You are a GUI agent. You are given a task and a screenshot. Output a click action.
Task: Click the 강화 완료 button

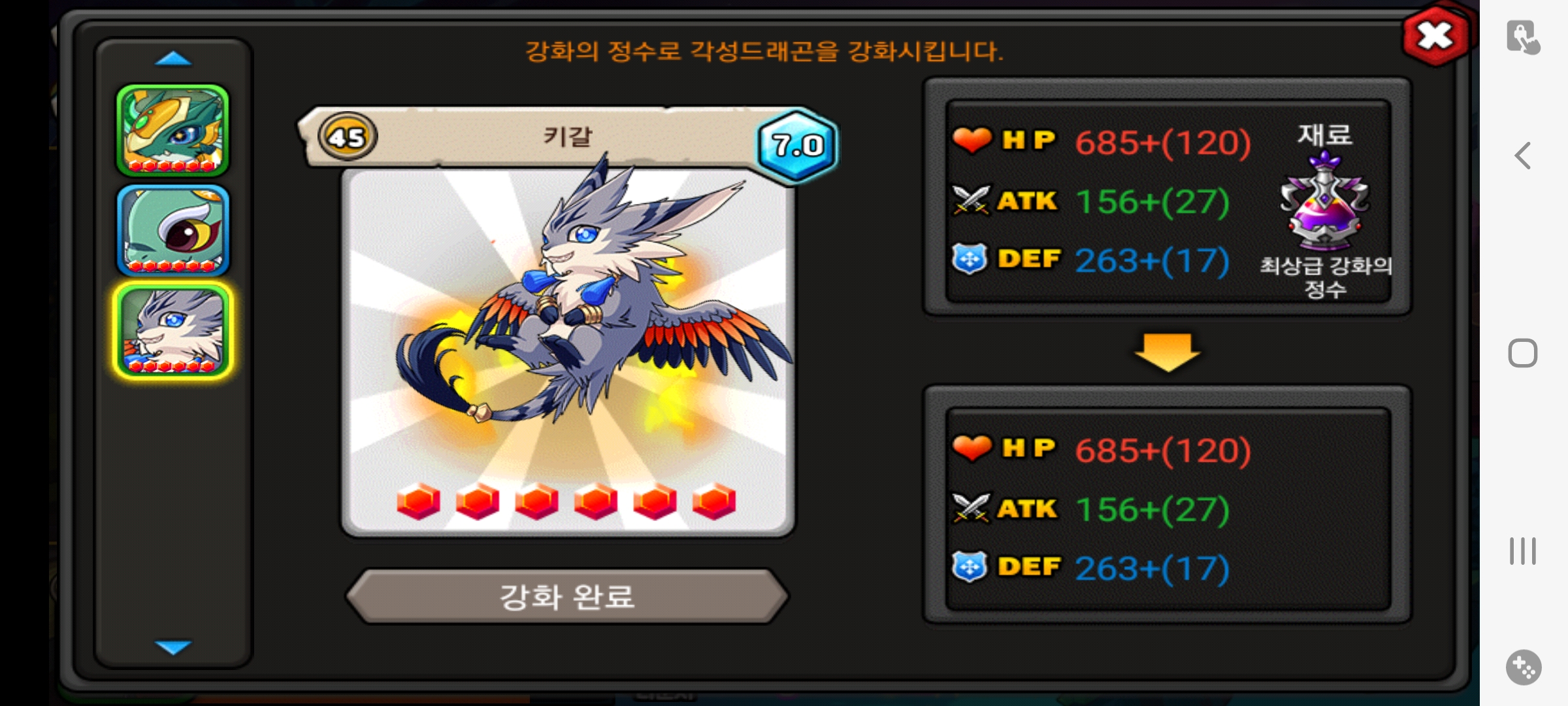567,596
